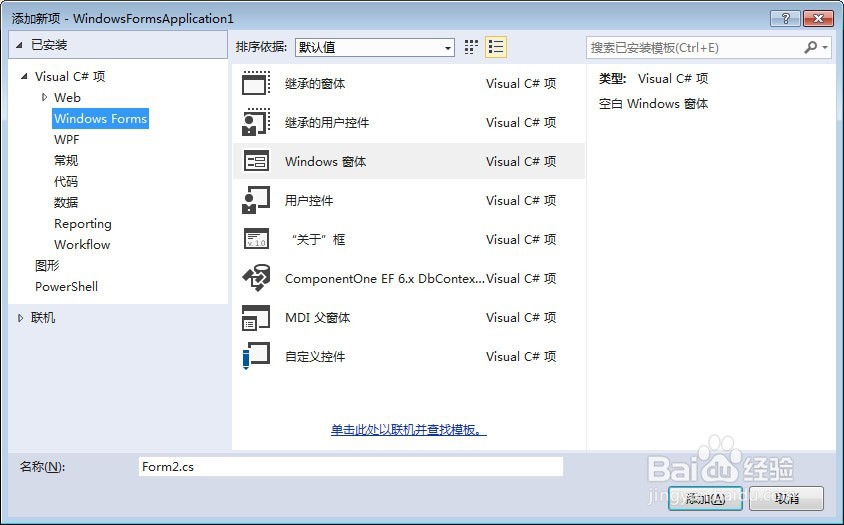This screenshot has width=844, height=525.
Task: Select the Windows 窗体 item name
Action: [326, 162]
